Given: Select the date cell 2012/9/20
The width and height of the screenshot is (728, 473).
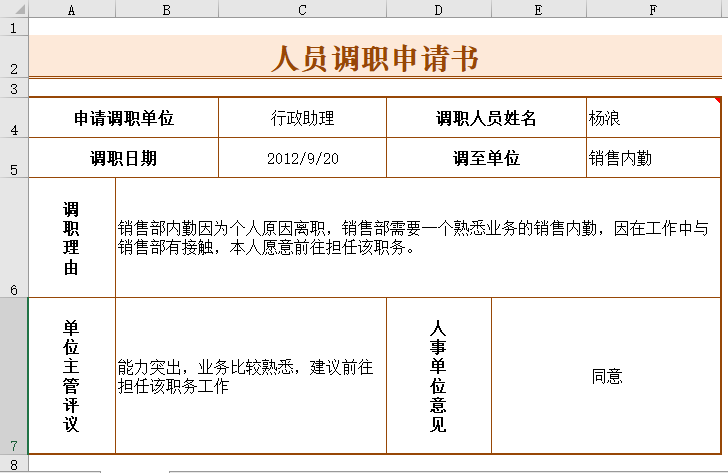Looking at the screenshot, I should [302, 158].
